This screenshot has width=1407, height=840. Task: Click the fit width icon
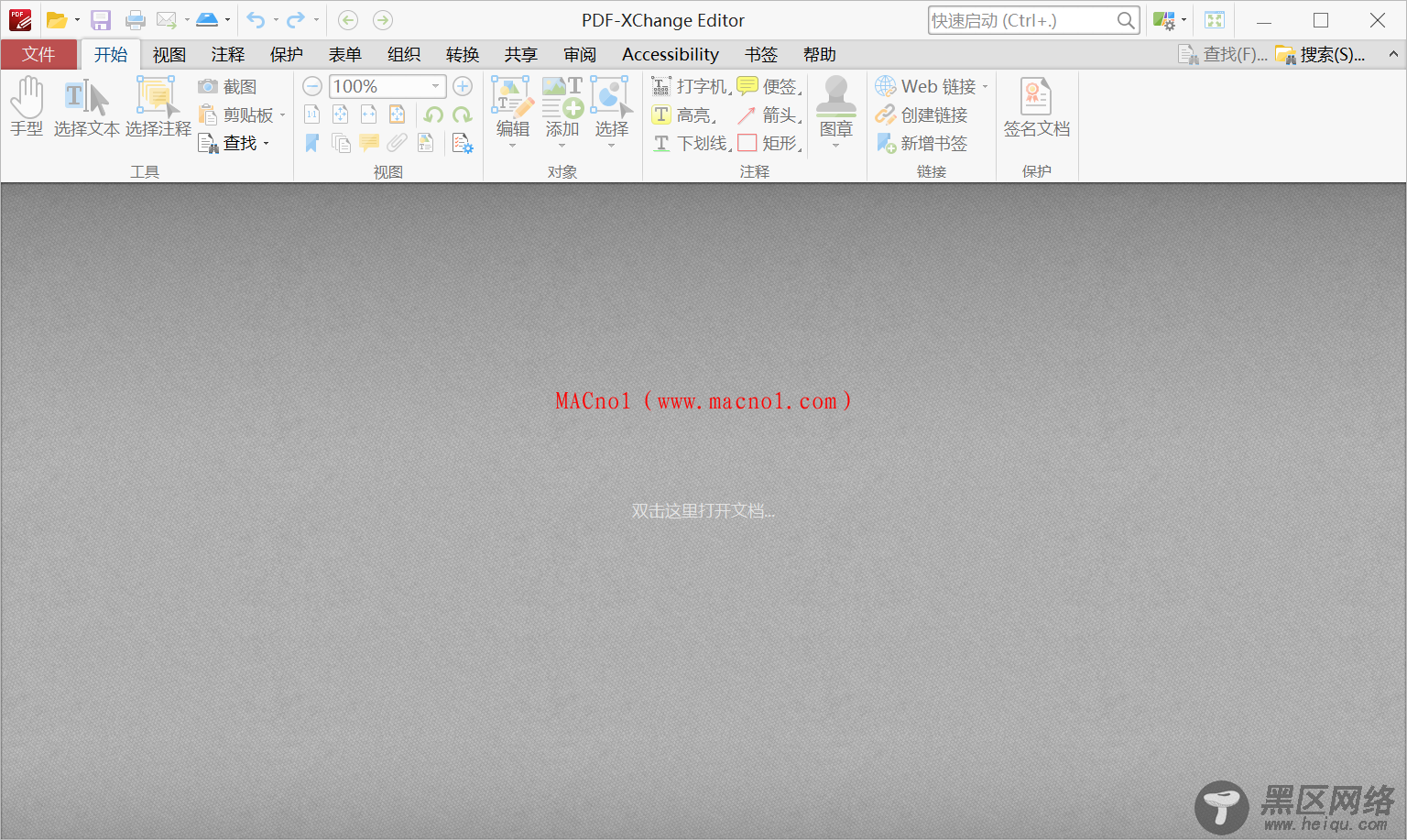click(369, 115)
